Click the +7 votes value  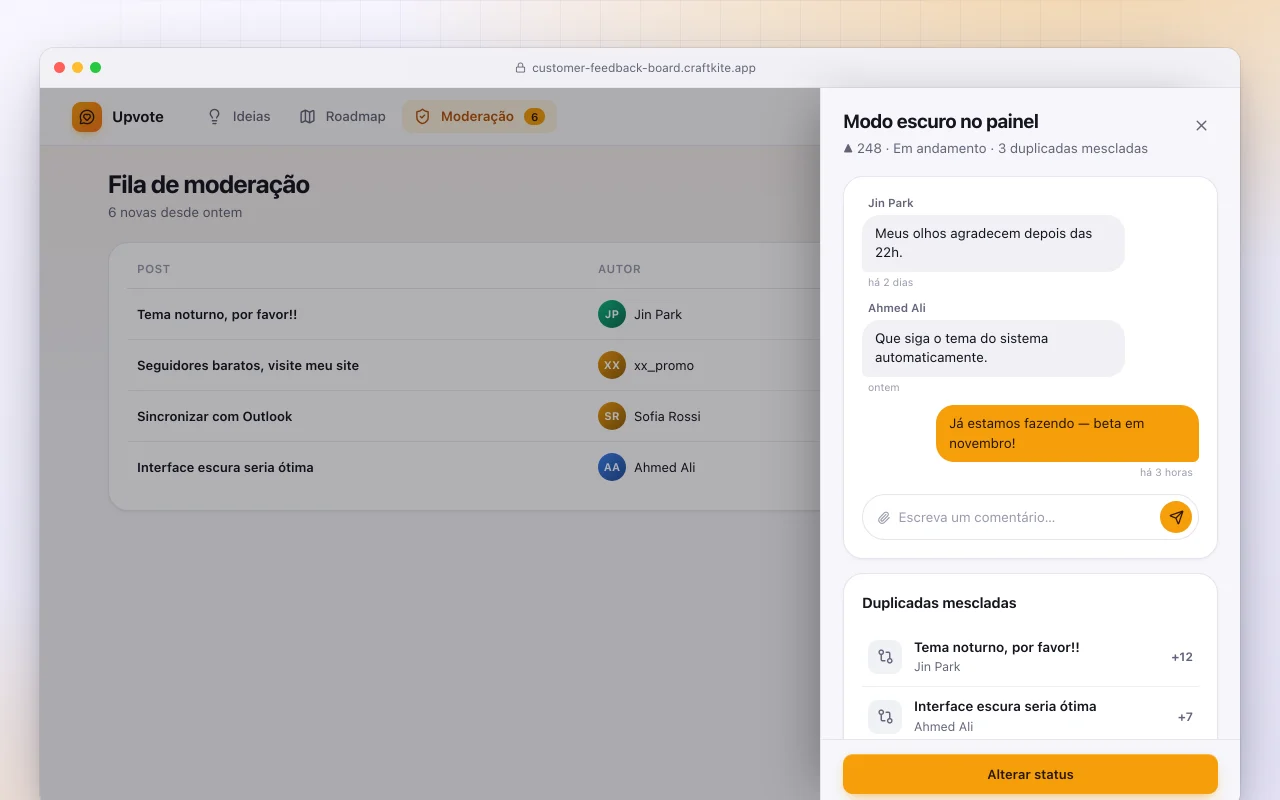coord(1185,717)
